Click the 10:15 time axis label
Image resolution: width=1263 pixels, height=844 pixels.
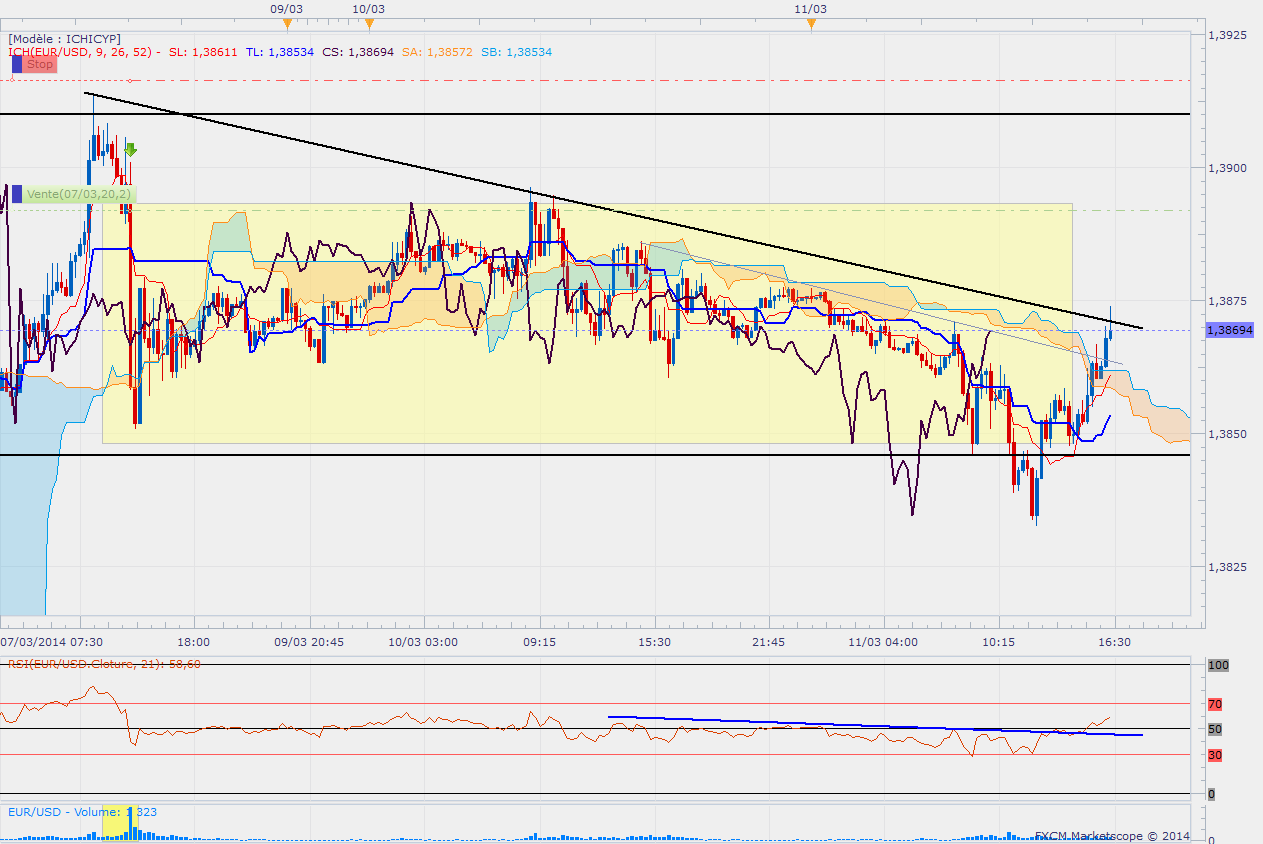click(999, 642)
